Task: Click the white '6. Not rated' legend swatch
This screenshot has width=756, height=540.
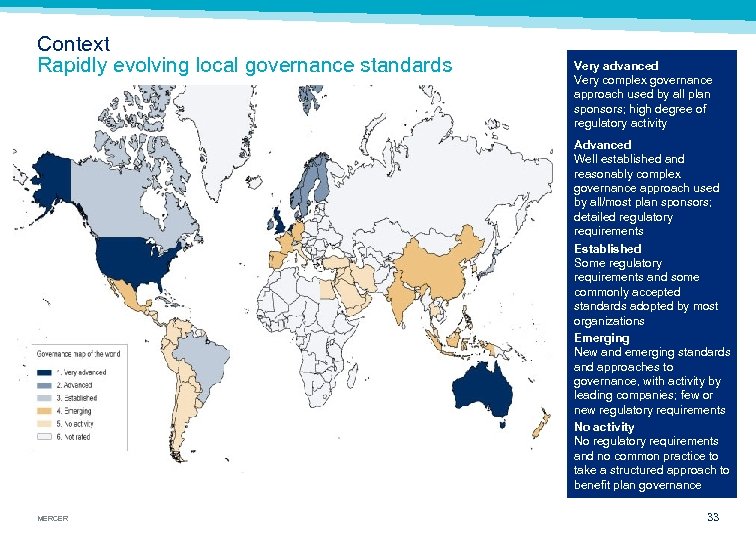Action: pos(44,437)
